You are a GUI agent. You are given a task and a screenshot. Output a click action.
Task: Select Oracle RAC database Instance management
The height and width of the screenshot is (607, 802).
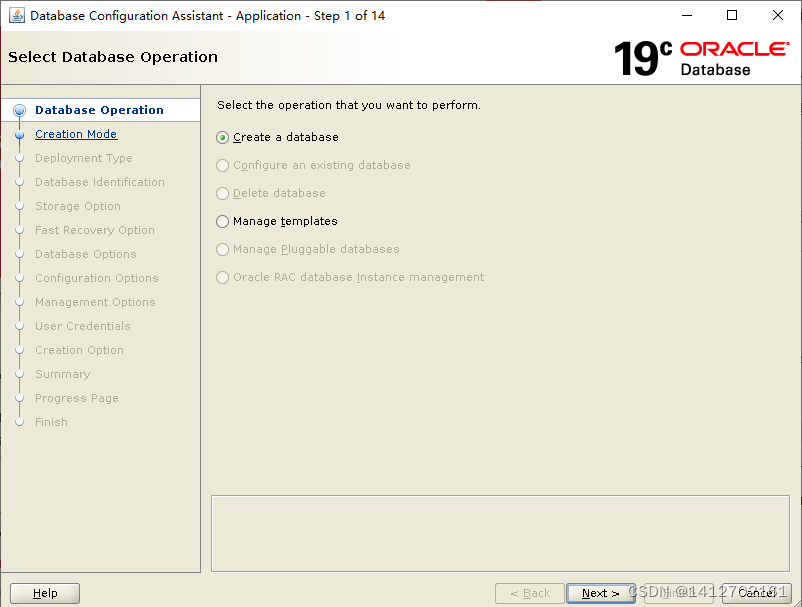(x=222, y=277)
